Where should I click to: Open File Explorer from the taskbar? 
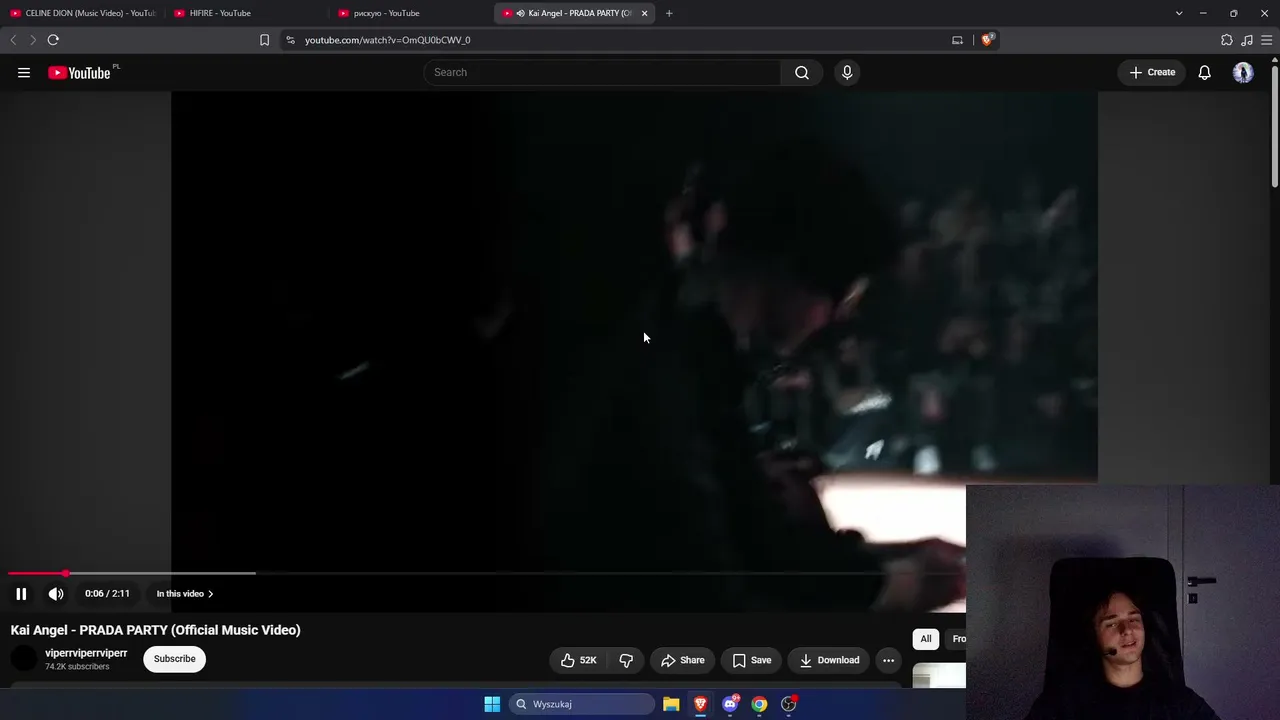(x=671, y=704)
